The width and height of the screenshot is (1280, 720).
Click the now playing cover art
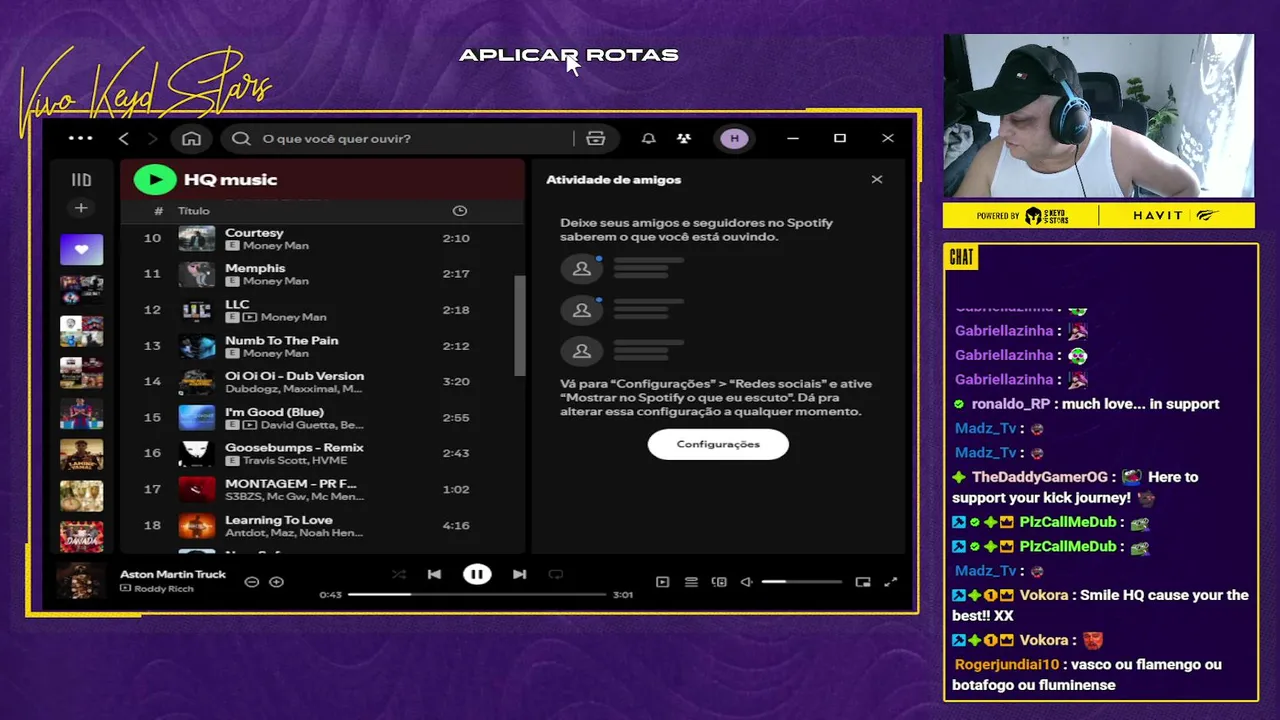coord(80,581)
